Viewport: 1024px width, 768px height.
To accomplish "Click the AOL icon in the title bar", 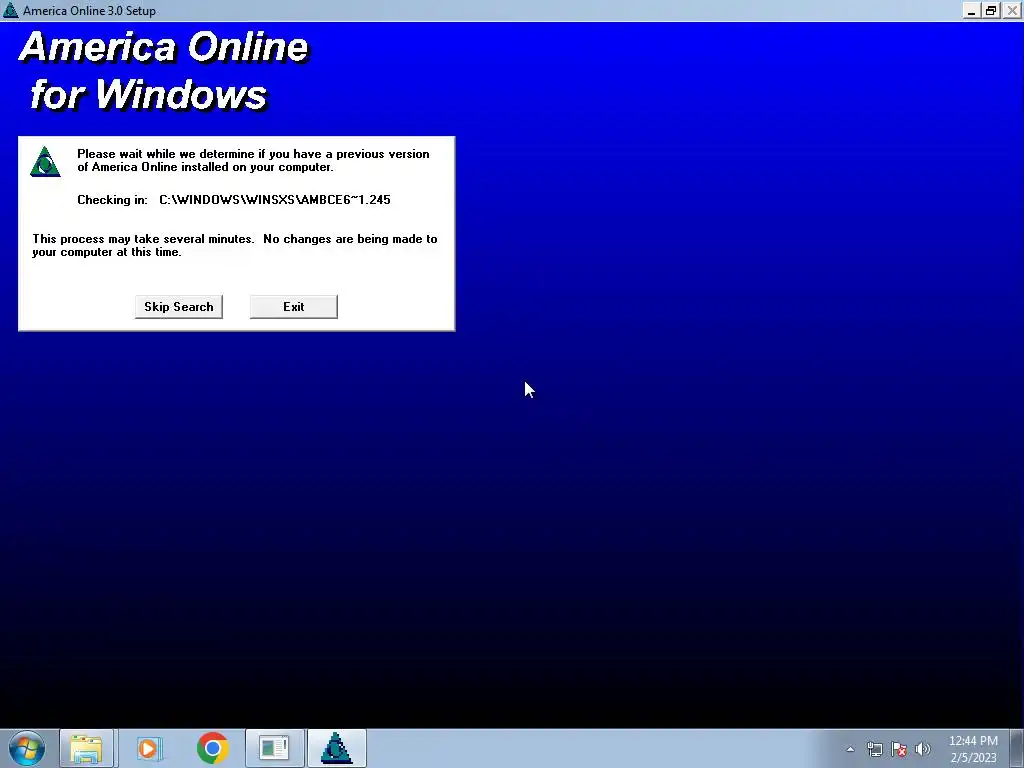I will pos(10,10).
